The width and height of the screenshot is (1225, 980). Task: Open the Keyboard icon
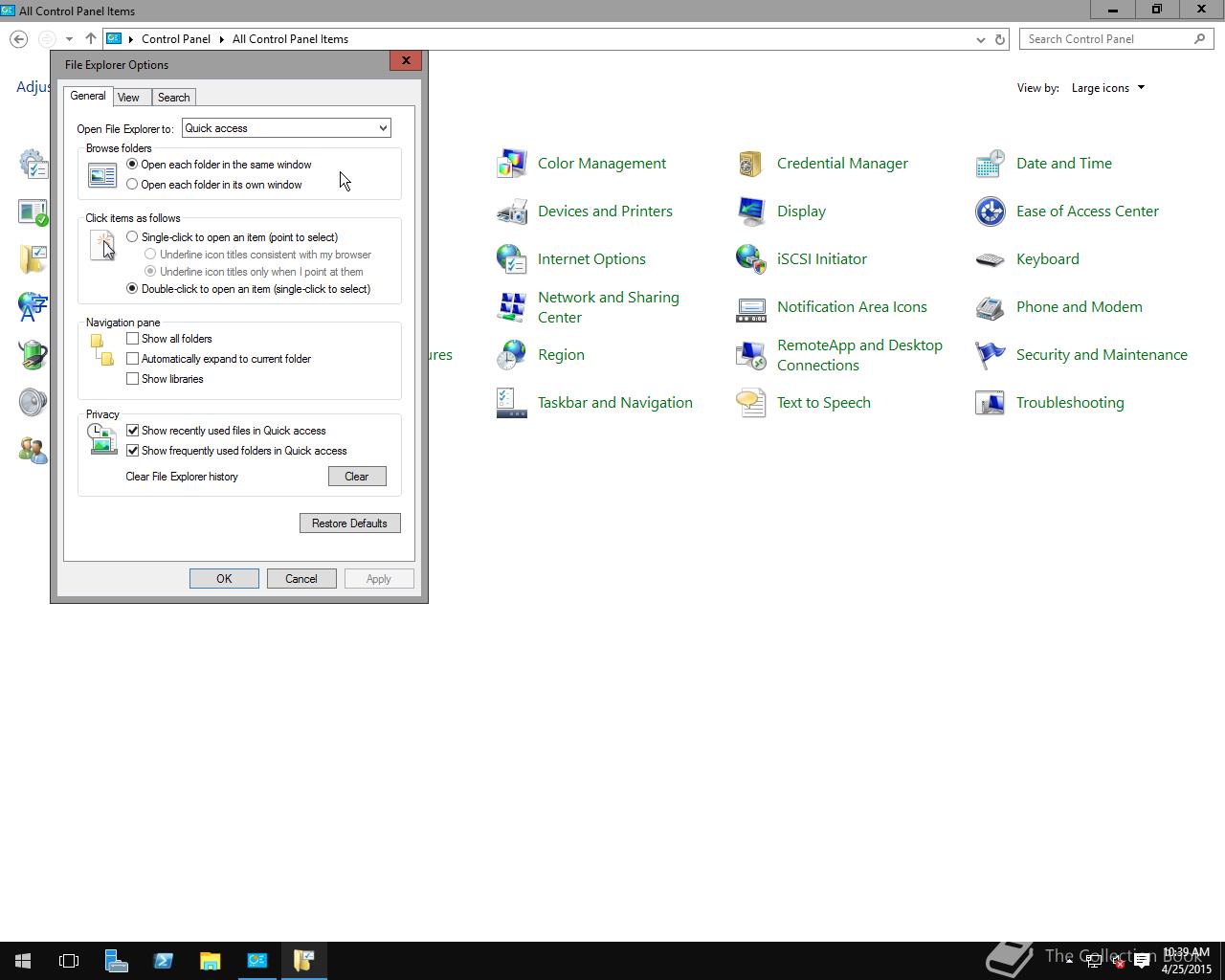point(991,259)
